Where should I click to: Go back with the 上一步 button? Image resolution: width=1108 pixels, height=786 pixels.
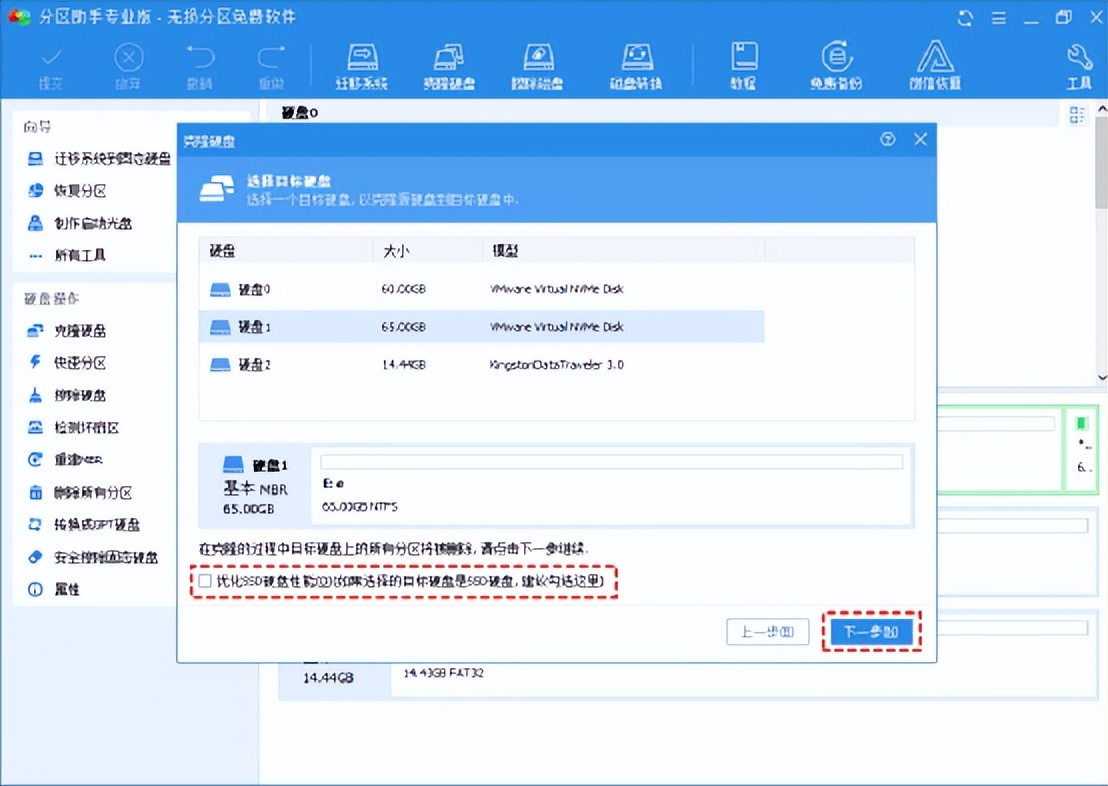[x=767, y=631]
